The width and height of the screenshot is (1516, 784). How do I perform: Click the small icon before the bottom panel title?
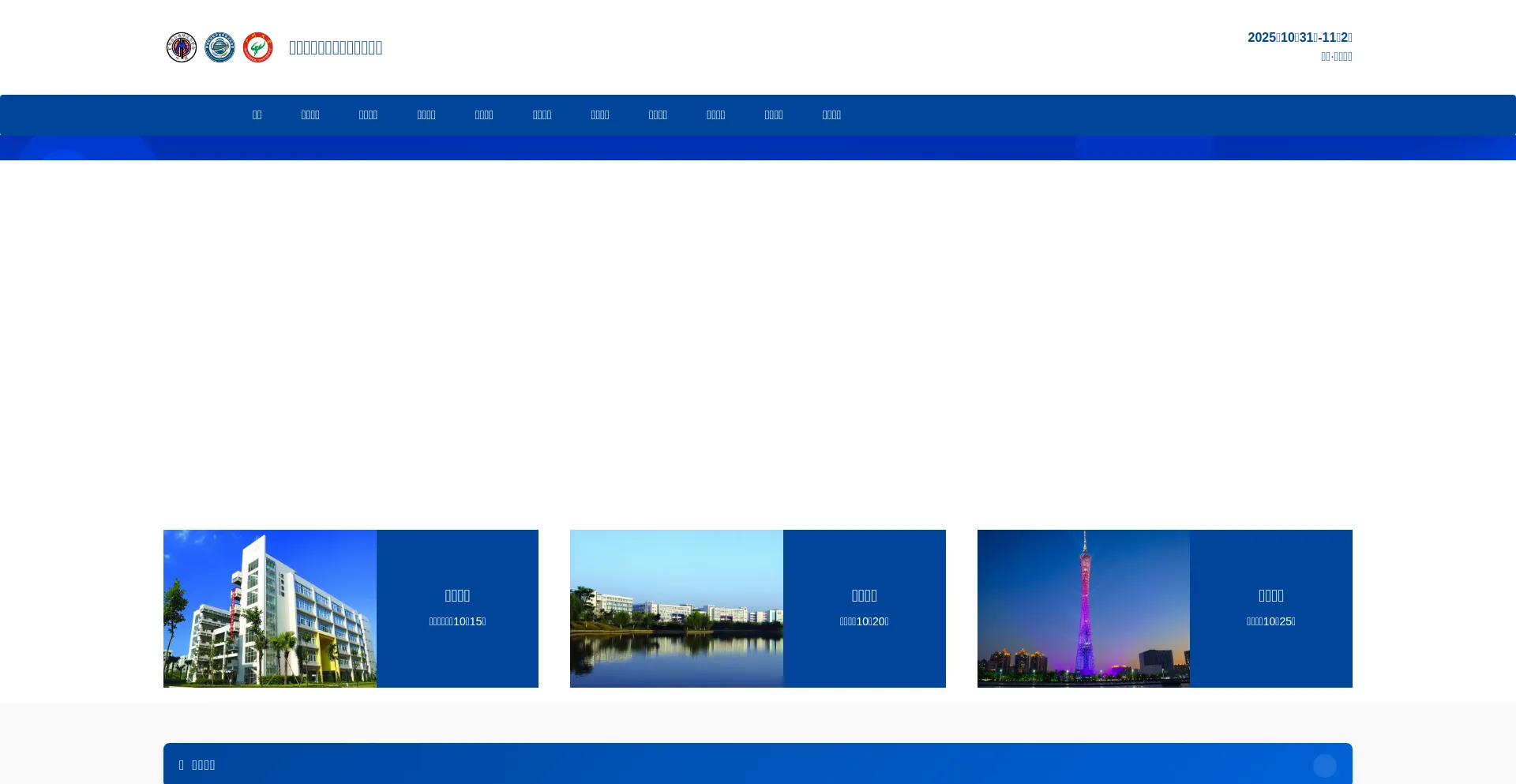(x=181, y=765)
